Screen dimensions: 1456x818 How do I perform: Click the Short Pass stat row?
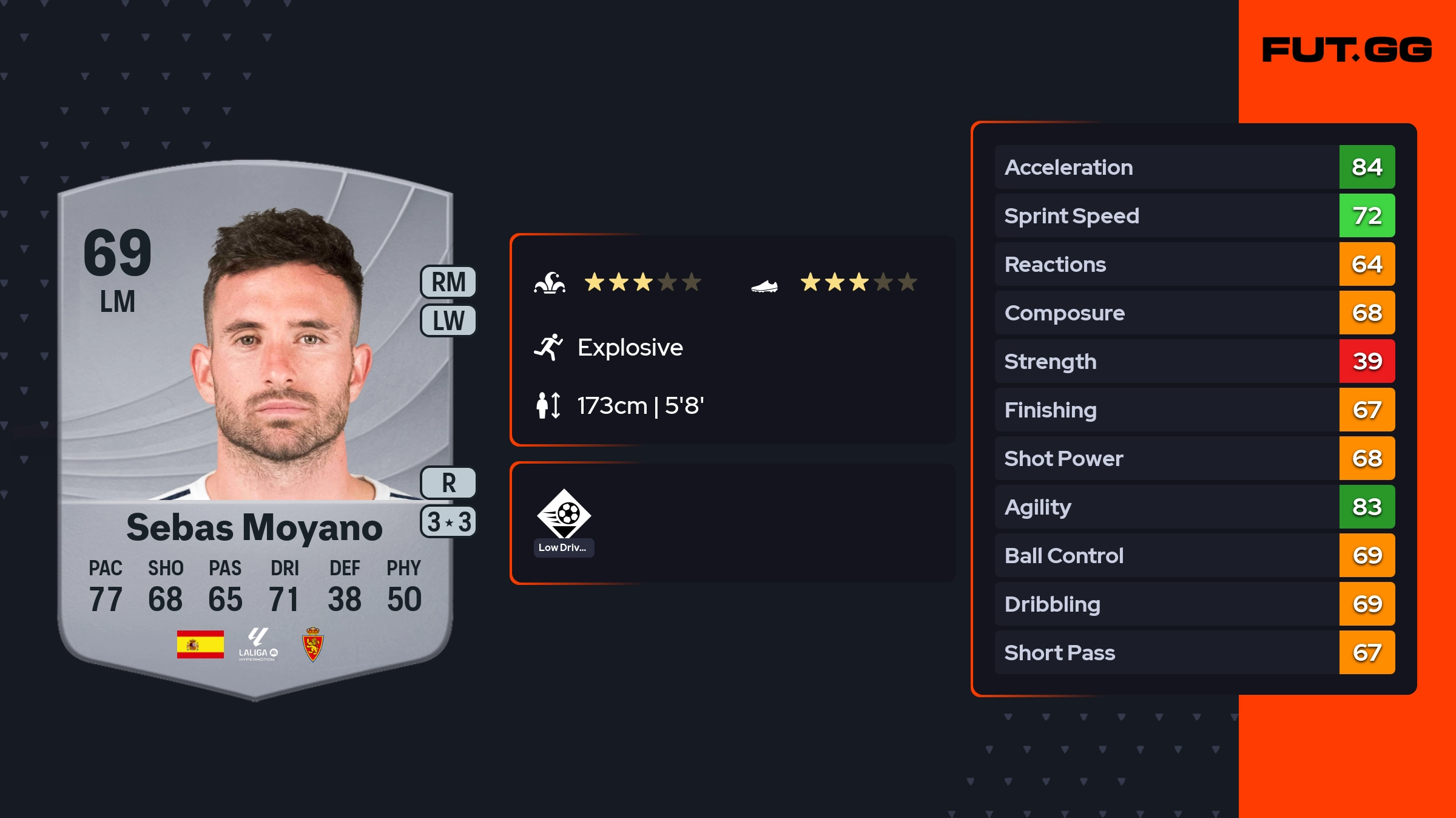1165,652
